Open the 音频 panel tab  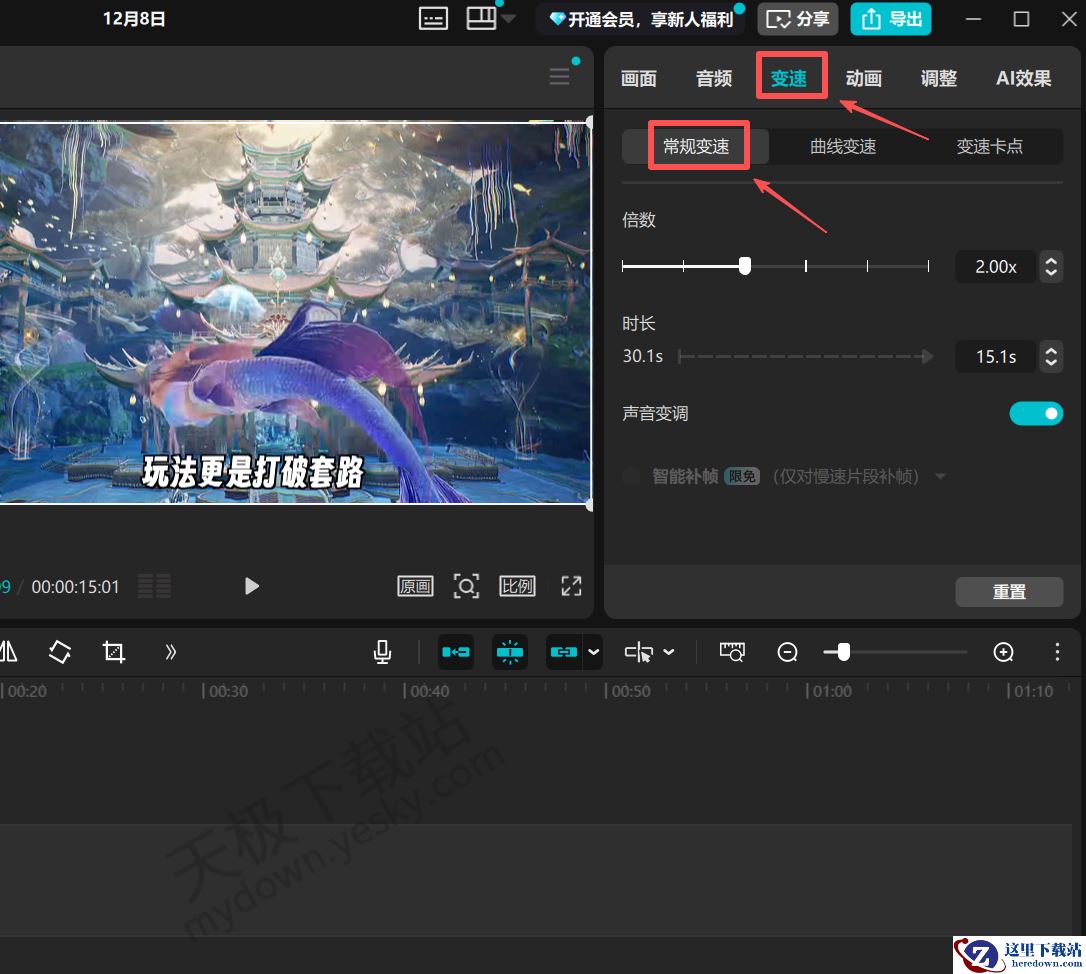pos(713,78)
